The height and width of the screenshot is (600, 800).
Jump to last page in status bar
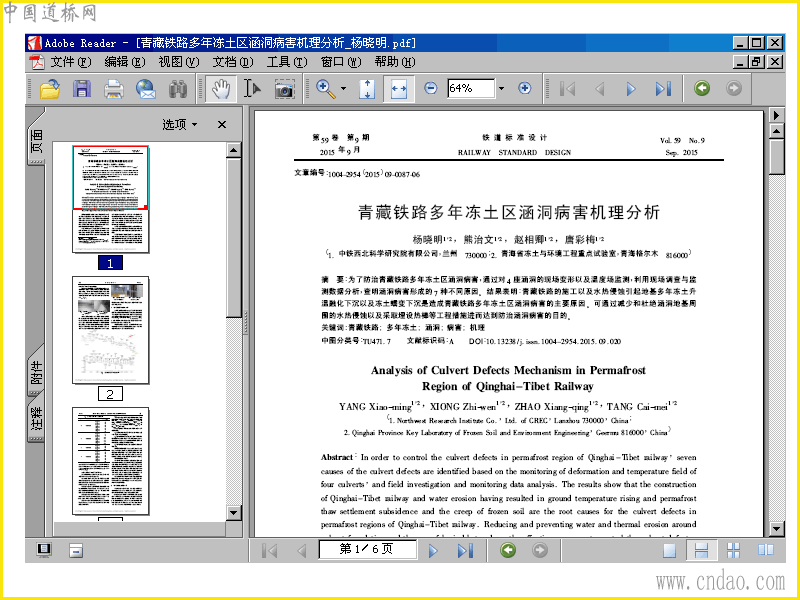[465, 551]
